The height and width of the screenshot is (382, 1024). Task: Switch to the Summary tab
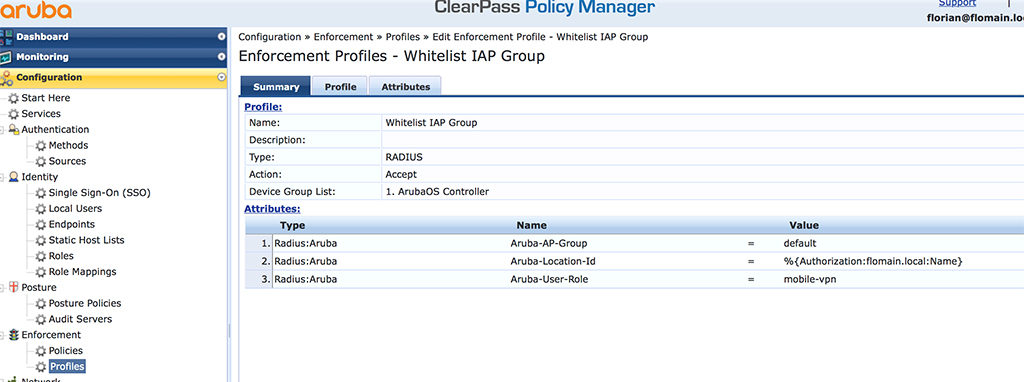coord(276,86)
